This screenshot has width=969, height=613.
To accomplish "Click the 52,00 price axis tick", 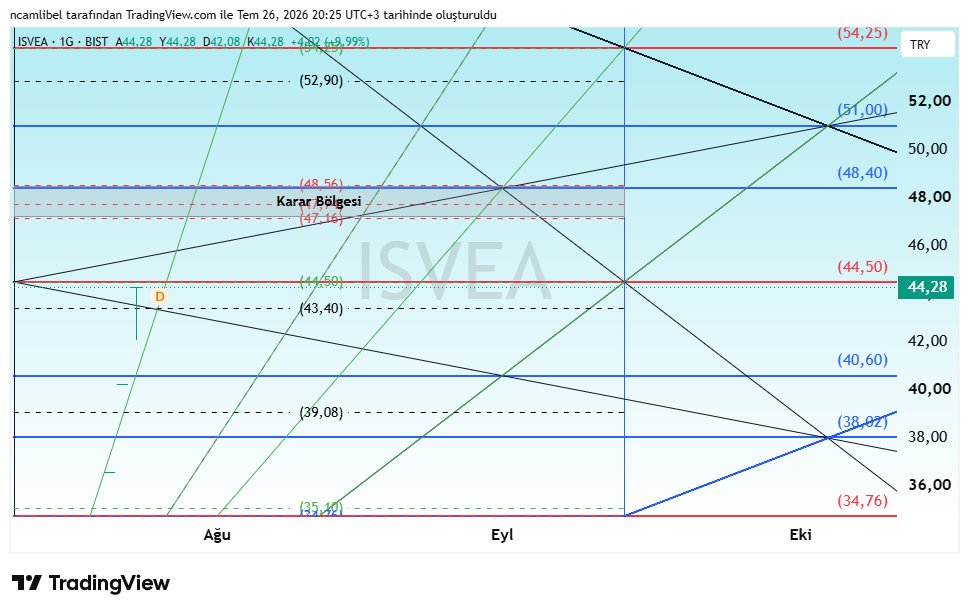I will click(929, 101).
